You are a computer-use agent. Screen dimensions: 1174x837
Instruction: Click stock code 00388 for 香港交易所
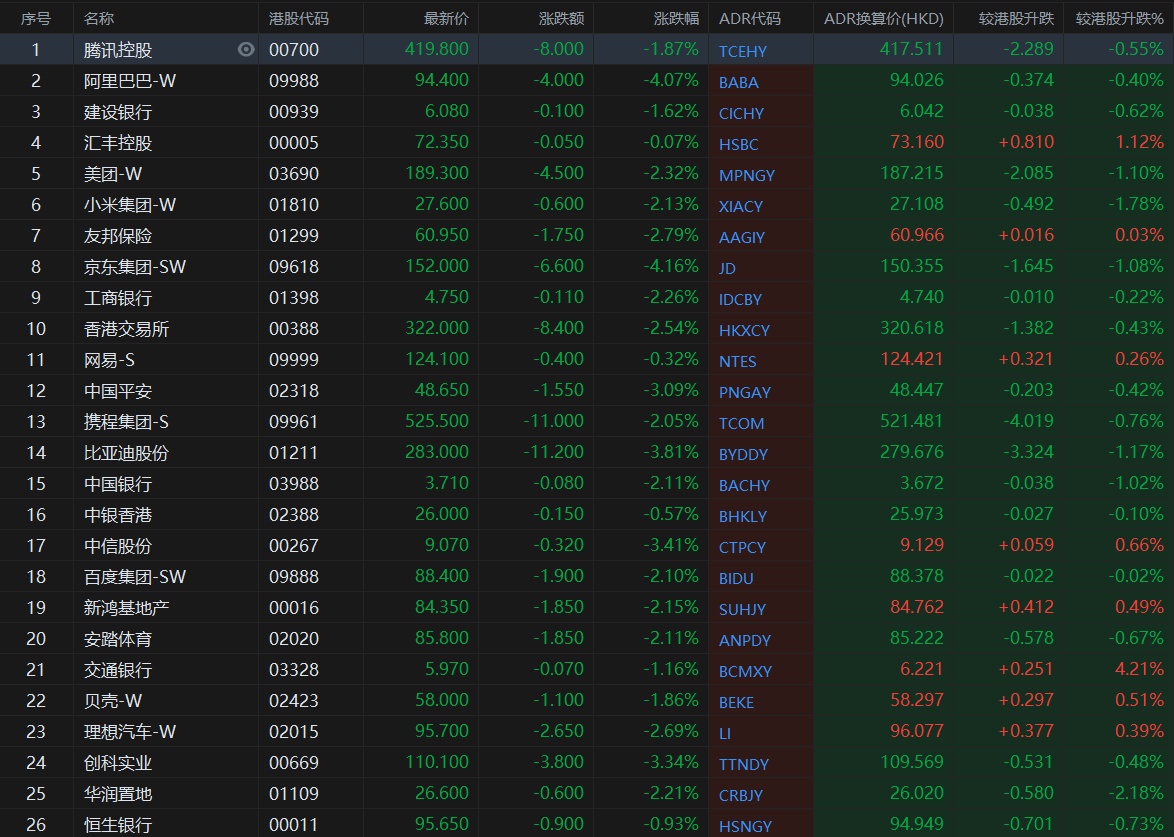coord(294,329)
